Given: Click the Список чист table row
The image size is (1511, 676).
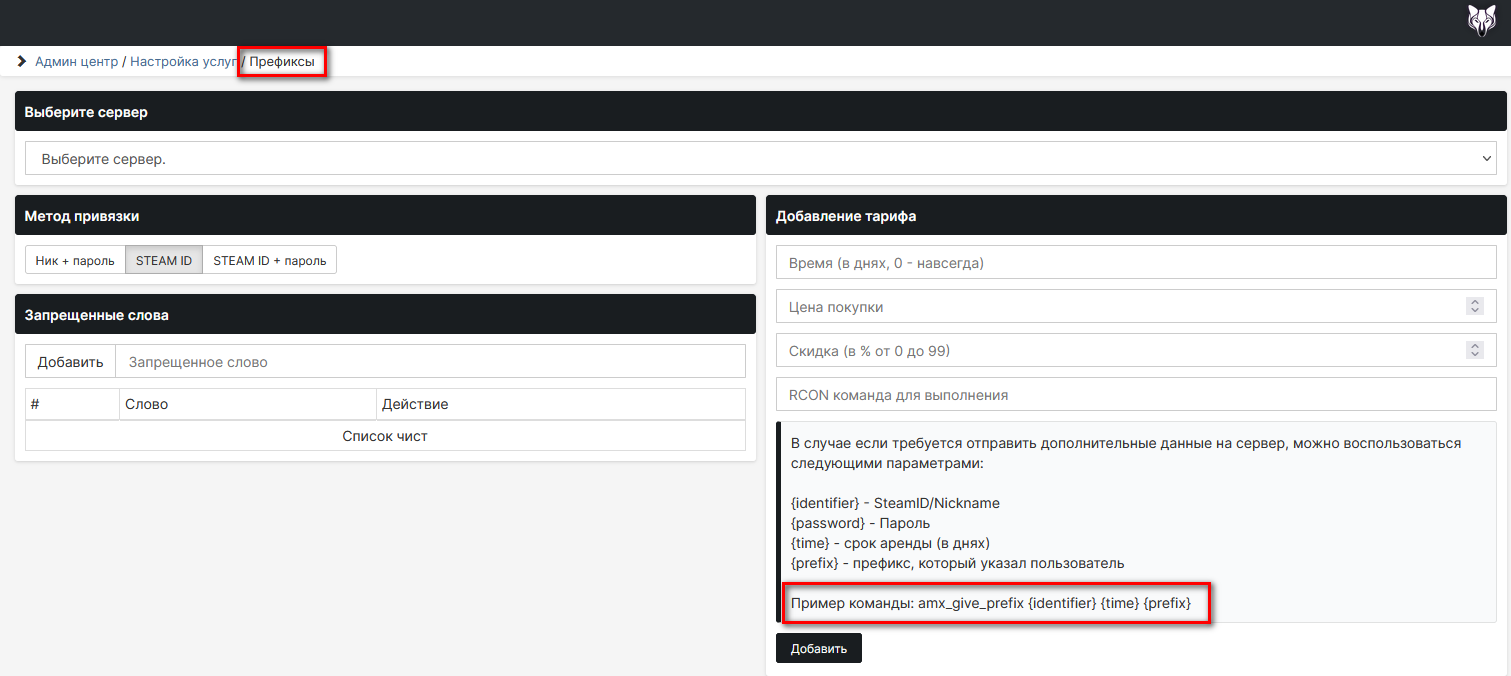Looking at the screenshot, I should 385,436.
